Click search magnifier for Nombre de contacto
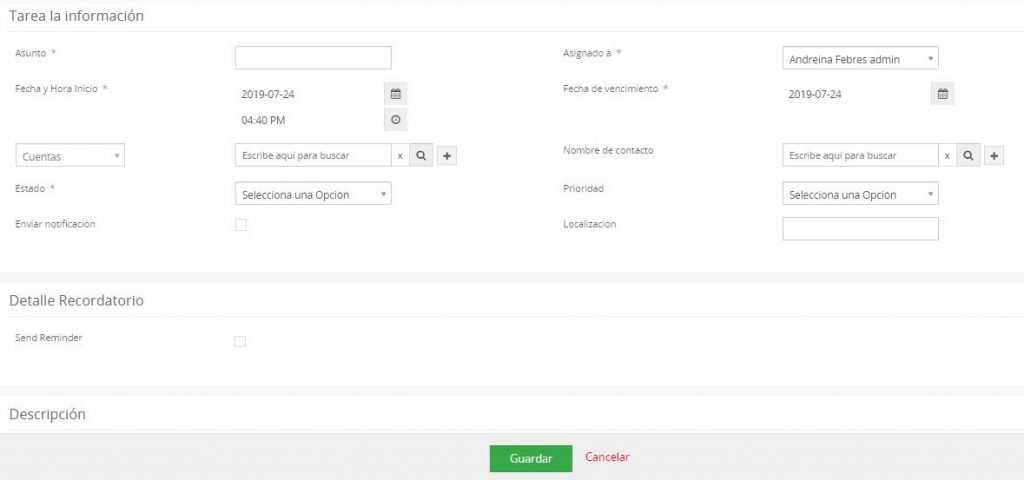The image size is (1024, 480). (968, 156)
